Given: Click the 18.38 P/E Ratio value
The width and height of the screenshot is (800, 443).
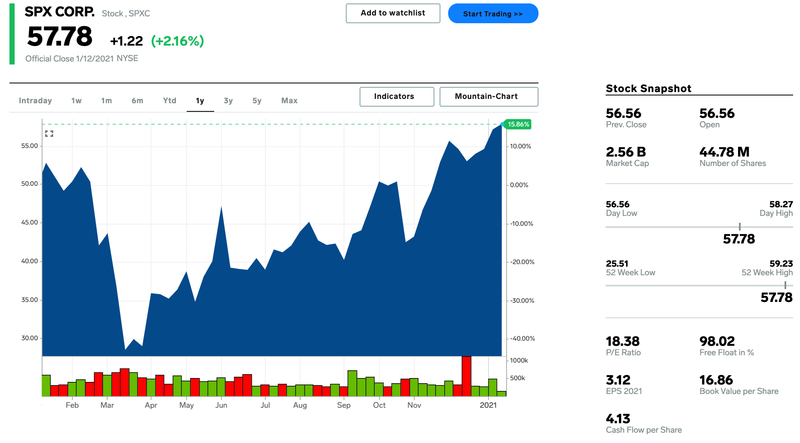Looking at the screenshot, I should pos(622,341).
